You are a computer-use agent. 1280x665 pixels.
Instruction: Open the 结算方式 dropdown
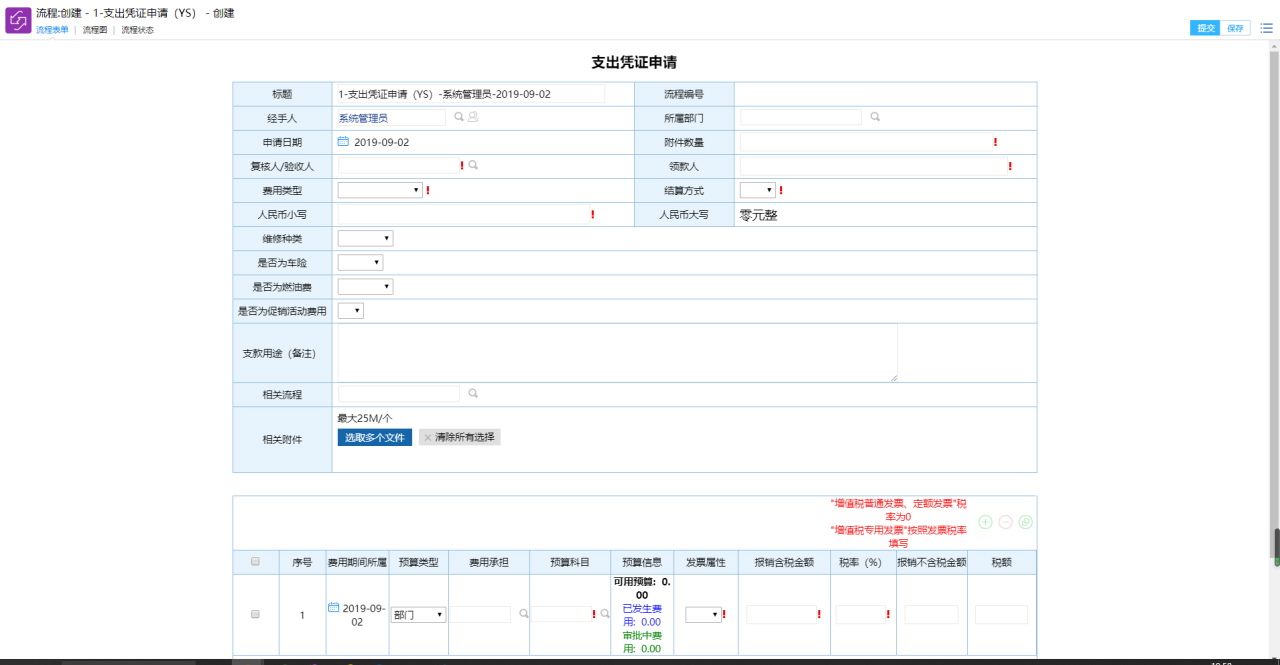[x=757, y=190]
